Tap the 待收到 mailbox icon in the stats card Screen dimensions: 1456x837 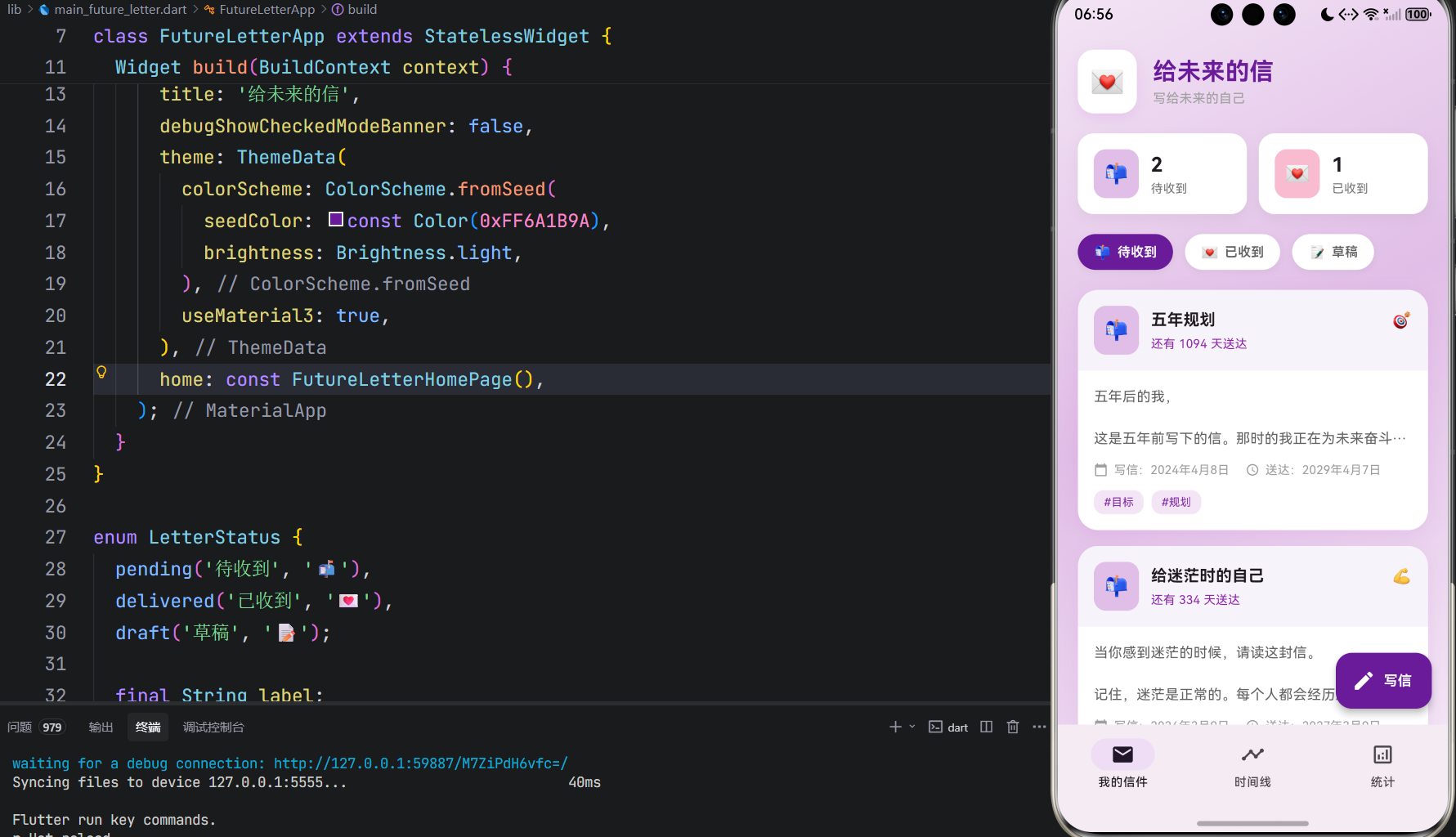tap(1116, 173)
